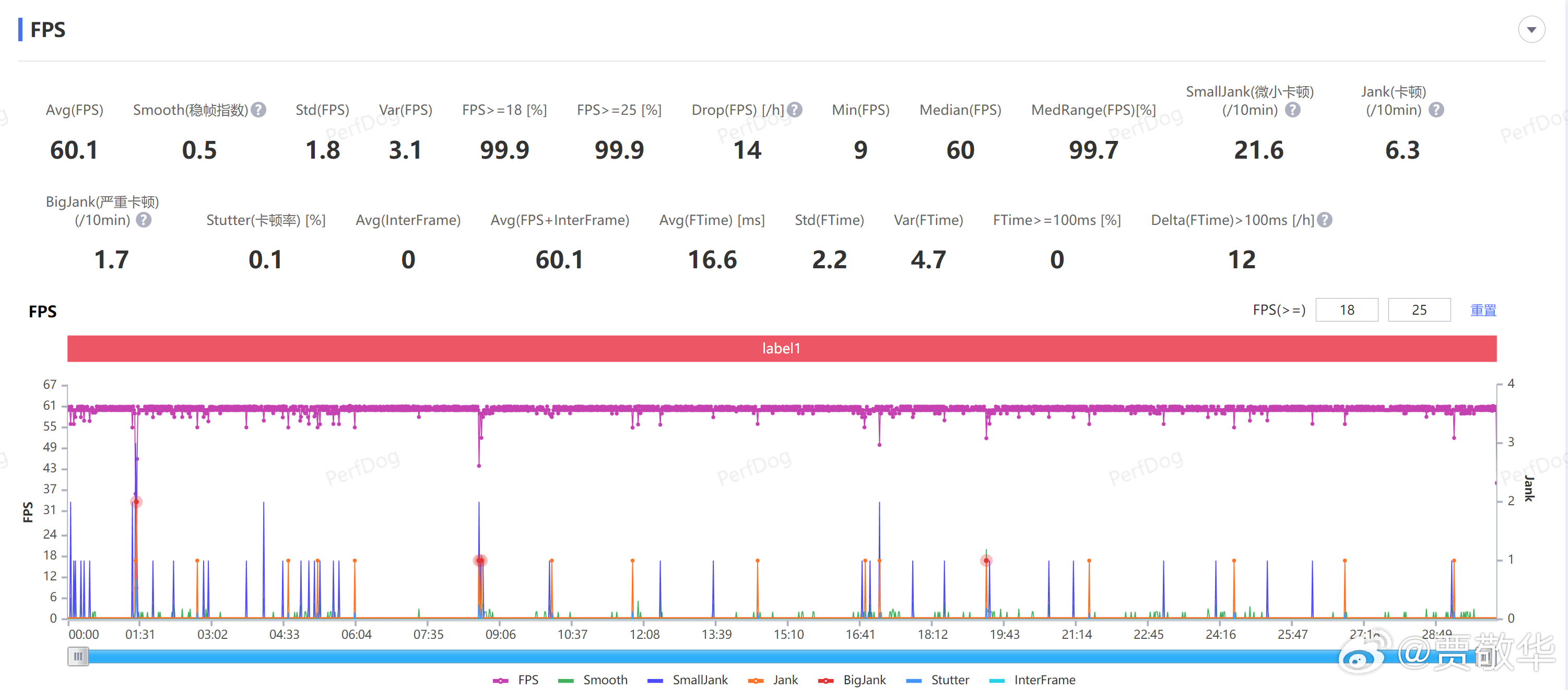
Task: Click the blue timeline range bar
Action: coord(782,656)
